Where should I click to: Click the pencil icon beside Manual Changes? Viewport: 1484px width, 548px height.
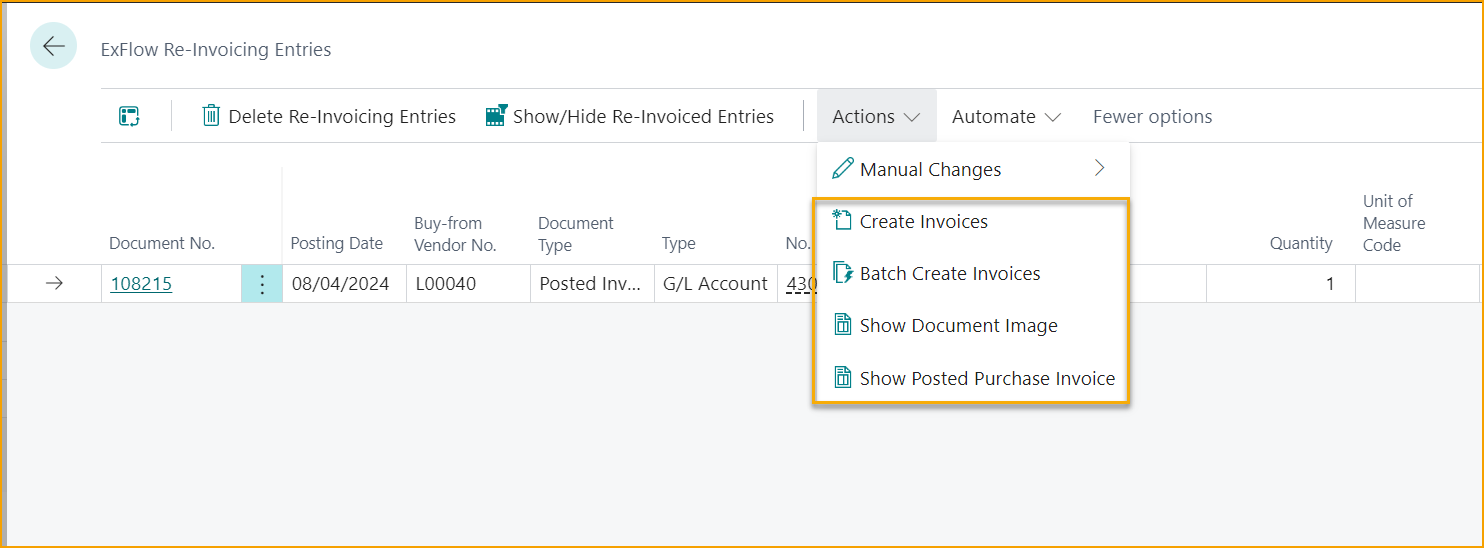843,169
